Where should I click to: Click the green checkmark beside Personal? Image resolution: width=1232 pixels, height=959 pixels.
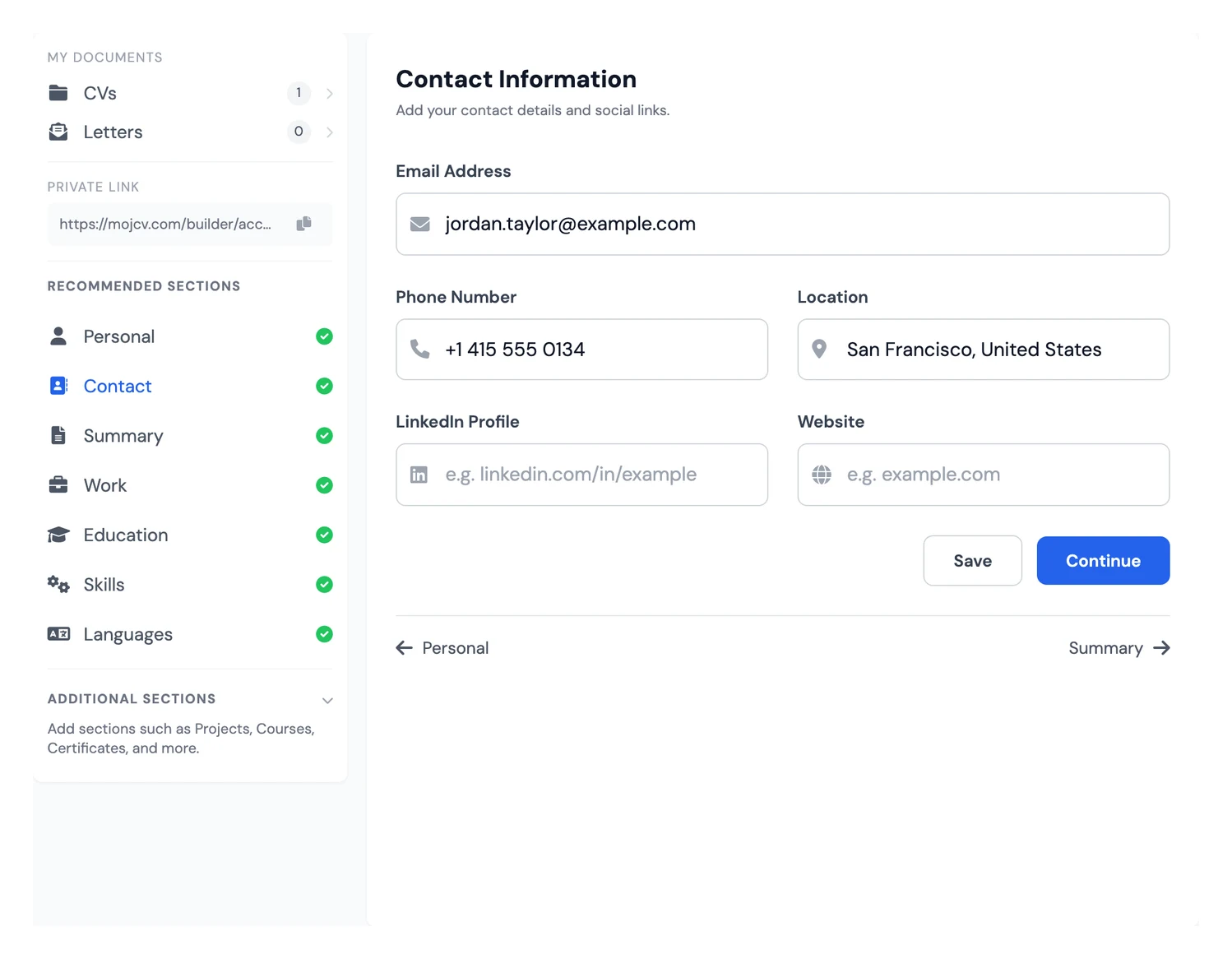[325, 336]
